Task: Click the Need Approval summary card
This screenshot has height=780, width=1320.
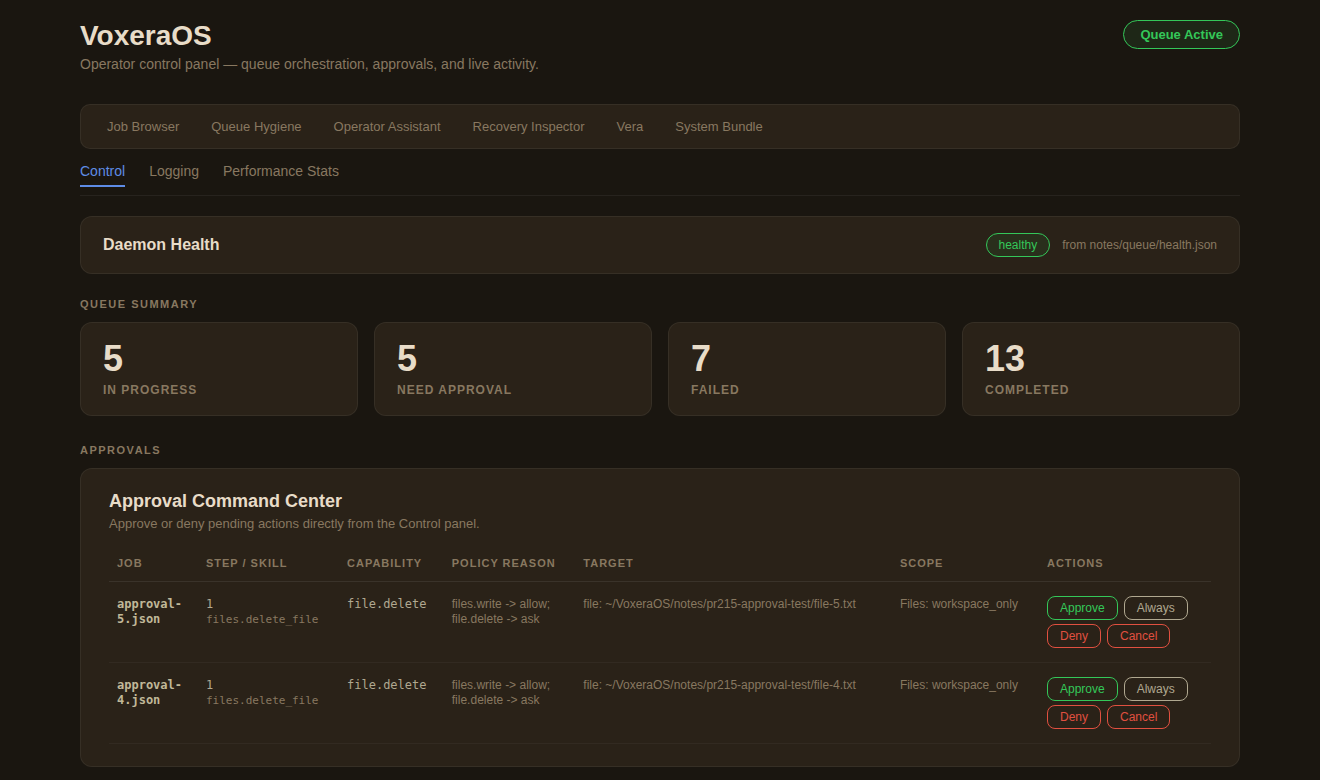Action: tap(513, 369)
